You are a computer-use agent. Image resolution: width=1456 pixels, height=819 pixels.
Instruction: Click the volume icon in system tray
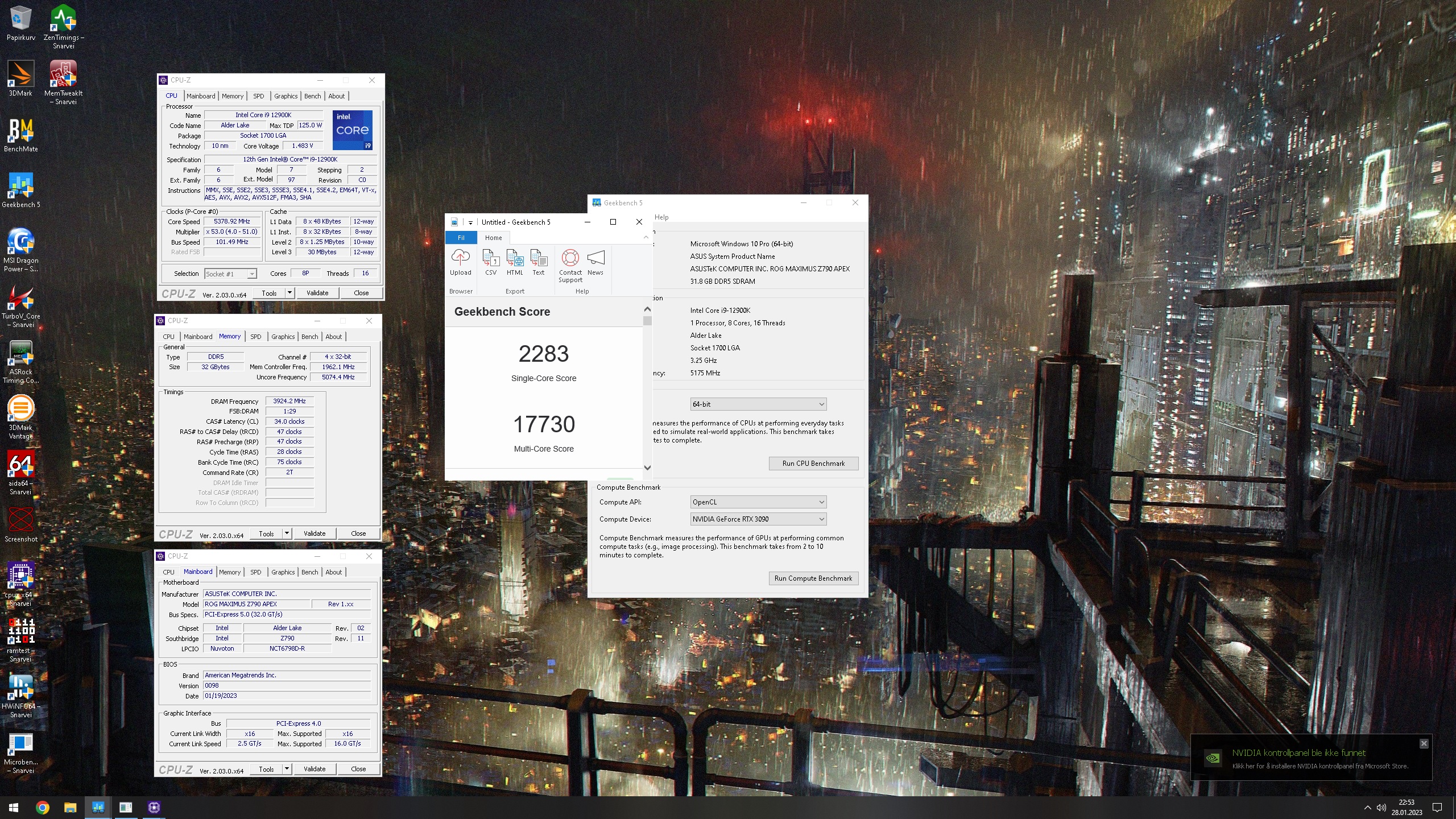[1381, 808]
